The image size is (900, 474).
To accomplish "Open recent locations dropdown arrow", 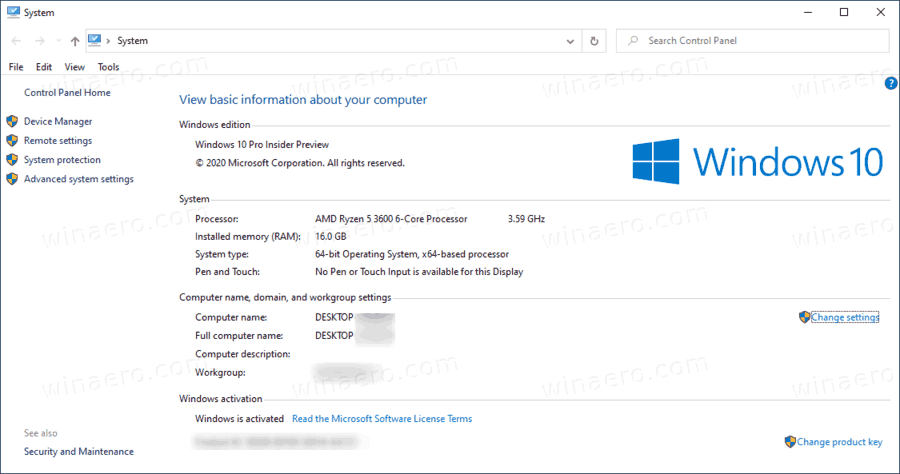I will 59,41.
